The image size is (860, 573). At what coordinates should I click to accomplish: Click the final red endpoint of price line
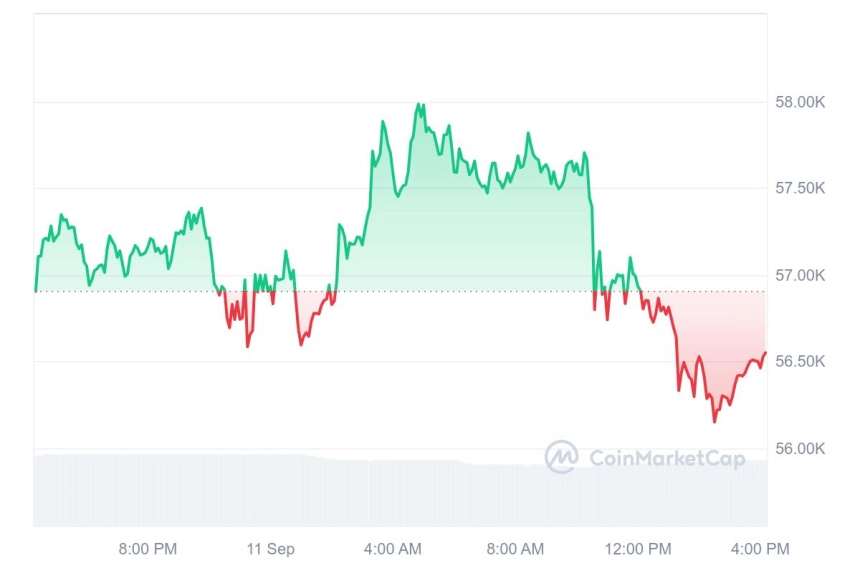point(765,353)
